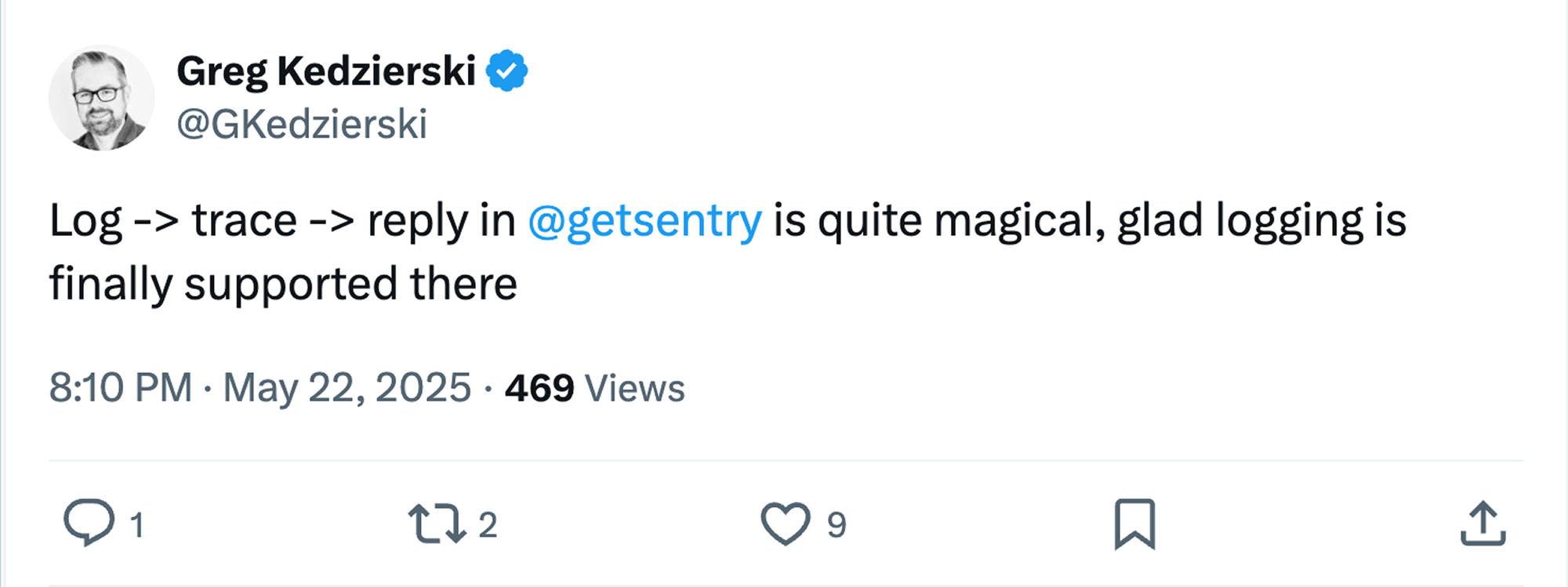Image resolution: width=1568 pixels, height=587 pixels.
Task: Click the 8:10 PM timestamp
Action: (121, 387)
